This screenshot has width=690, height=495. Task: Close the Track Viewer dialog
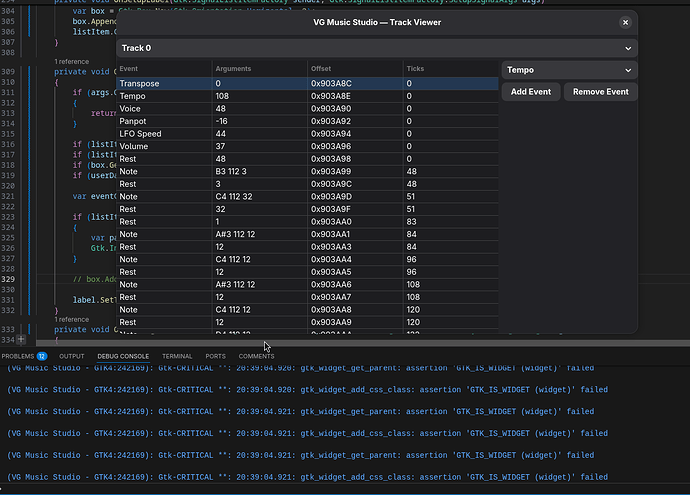tap(625, 22)
